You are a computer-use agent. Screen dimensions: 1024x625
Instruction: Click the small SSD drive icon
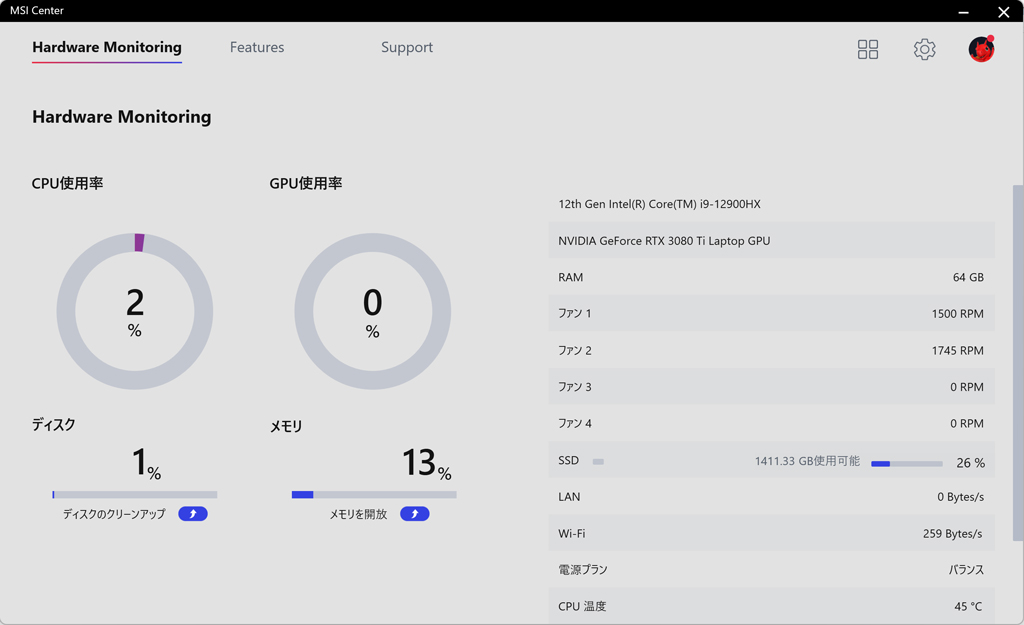pyautogui.click(x=598, y=462)
